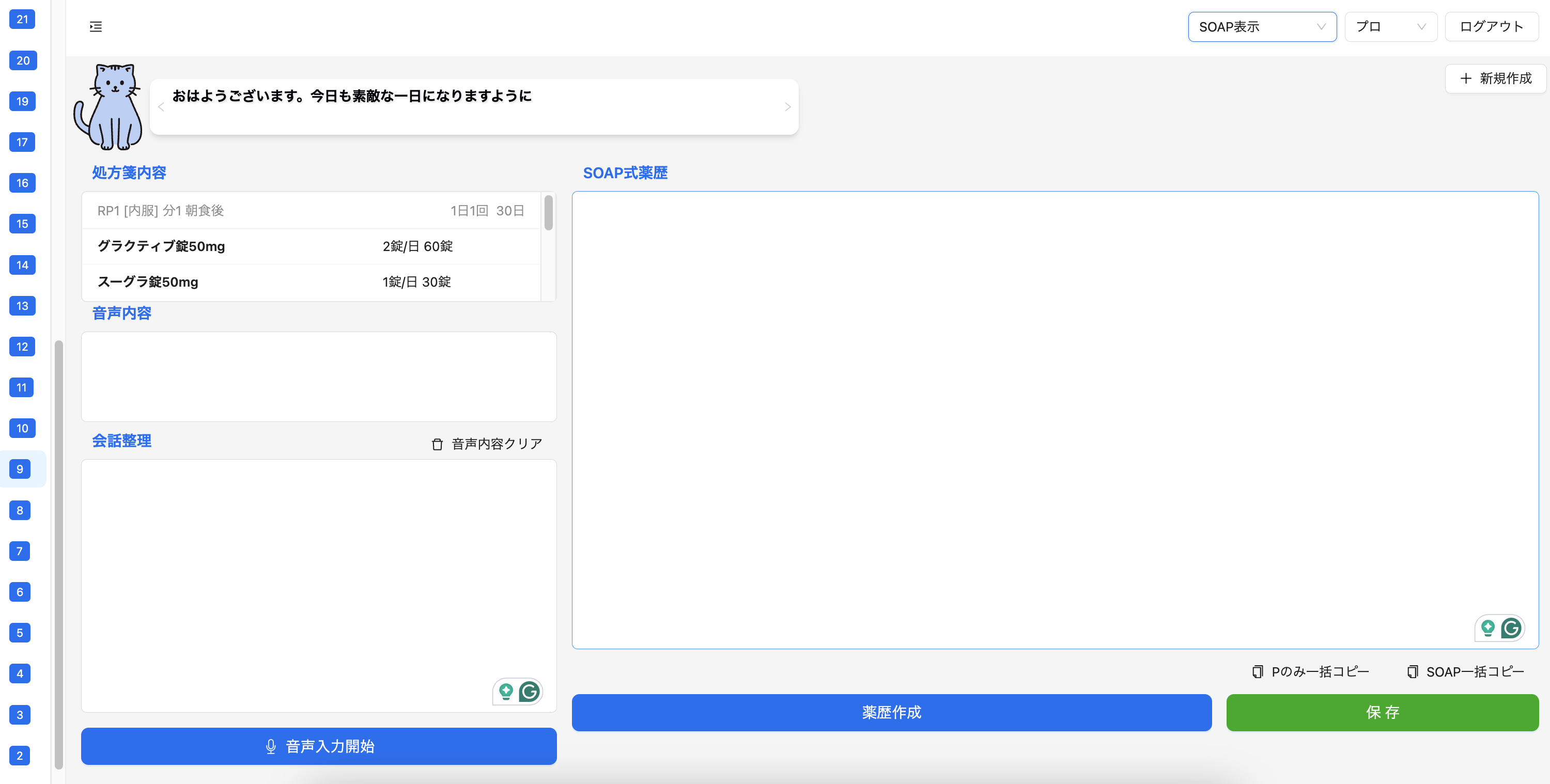Click inside the 音声内容 text area
This screenshot has height=784, width=1550.
click(x=319, y=377)
